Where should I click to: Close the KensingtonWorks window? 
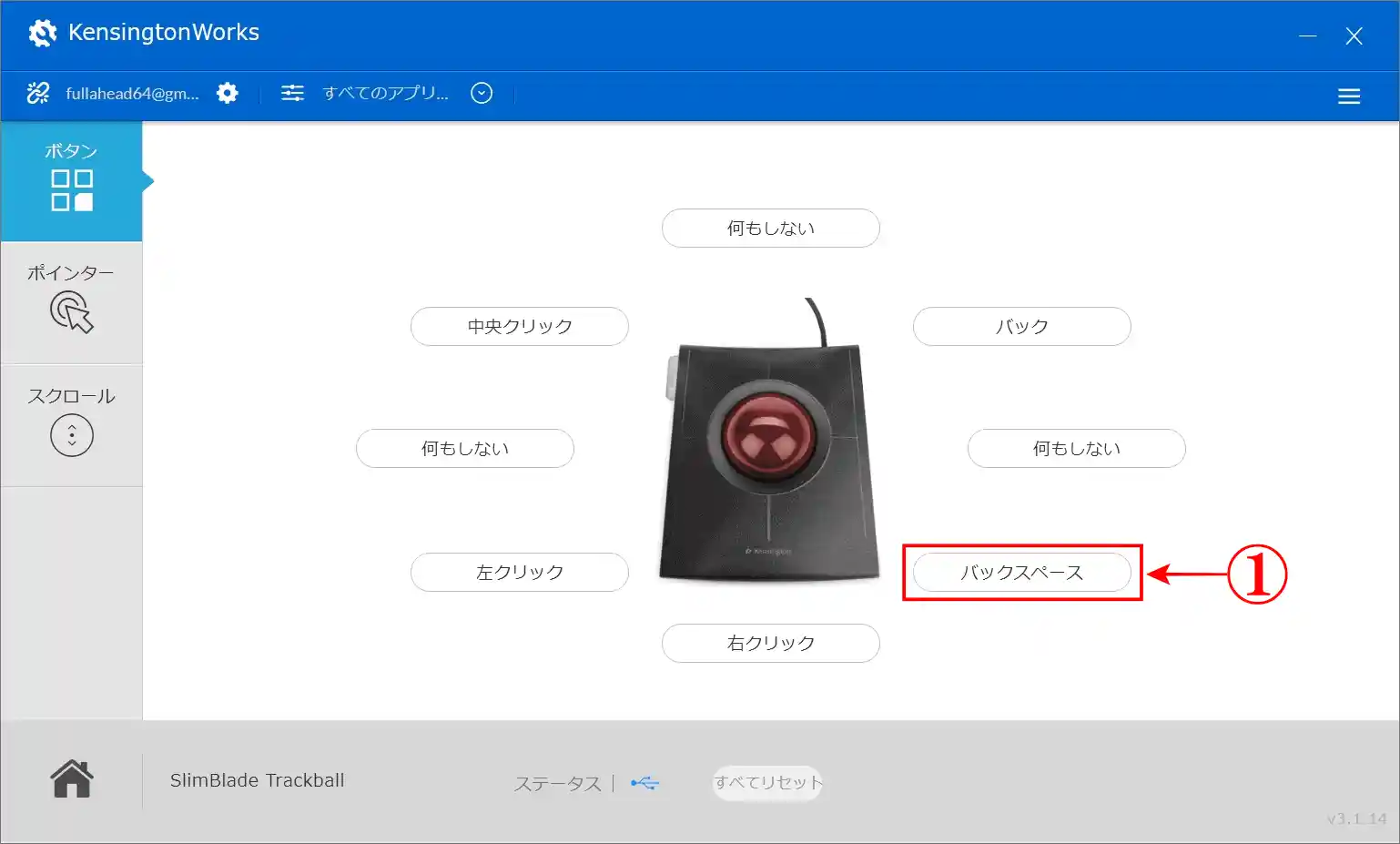tap(1354, 36)
